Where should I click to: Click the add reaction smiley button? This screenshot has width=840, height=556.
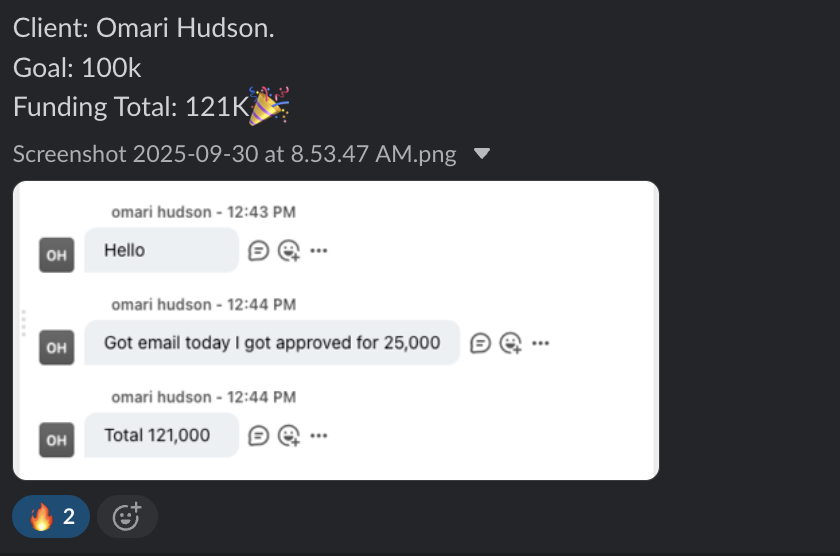click(128, 517)
